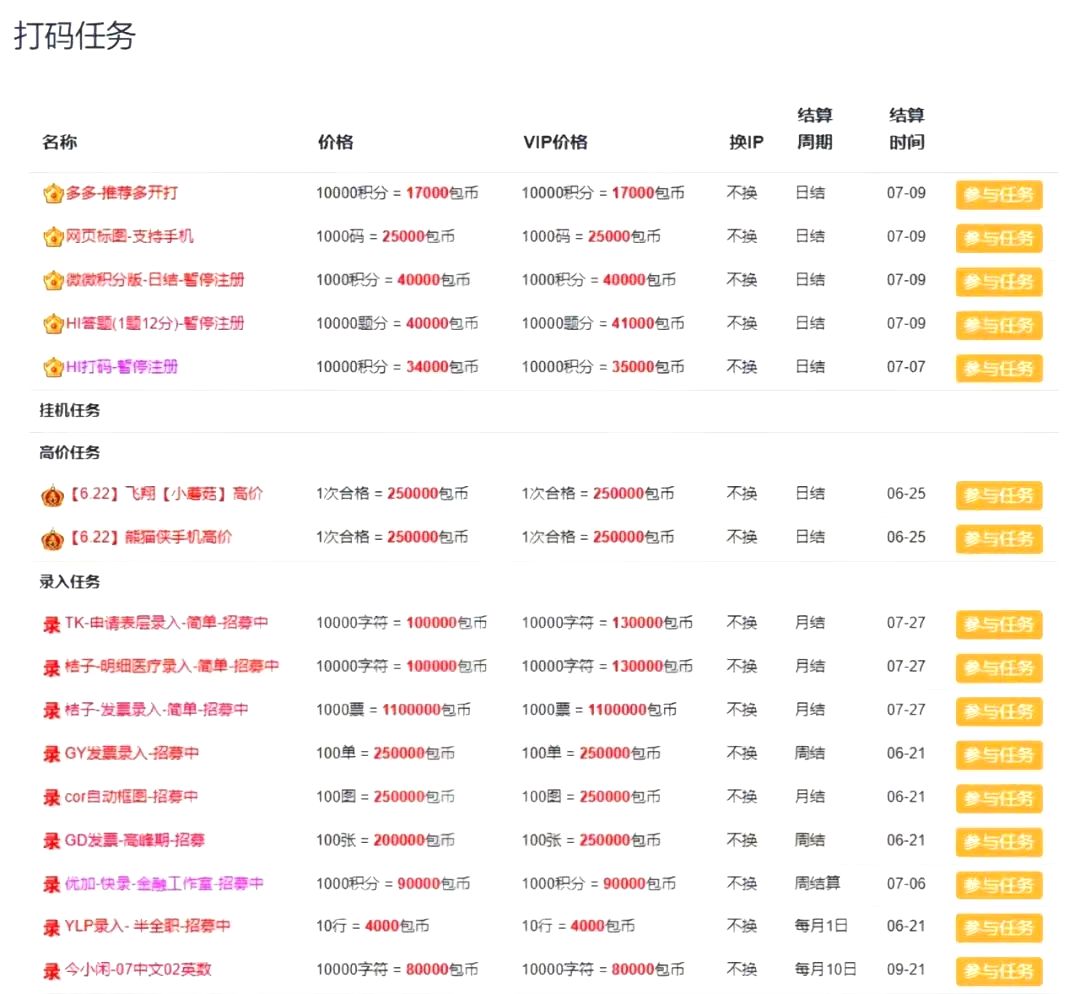
Task: Click the medal icon beside 【6.22】熊猫侠手机高价
Action: click(51, 537)
